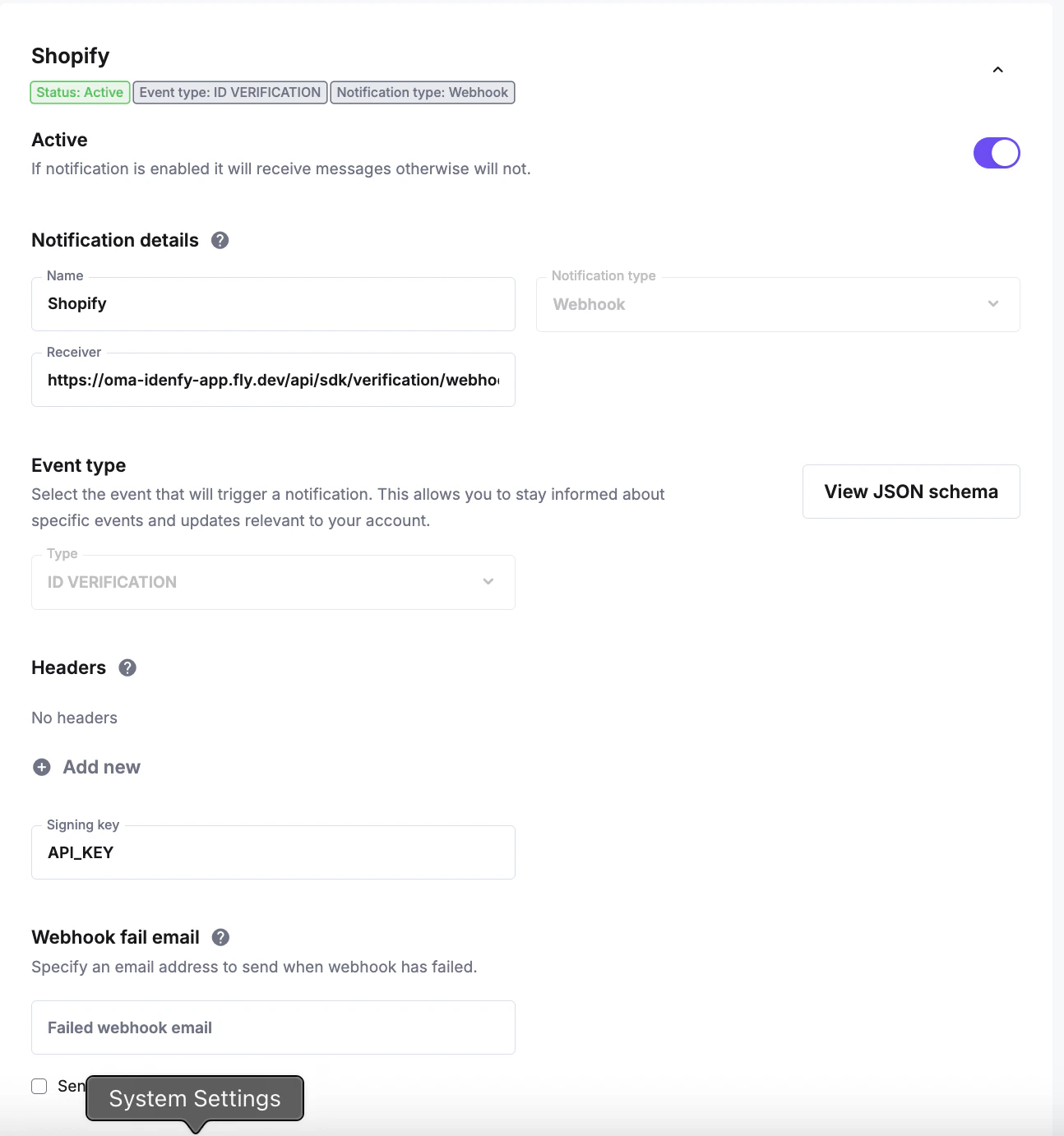Click the Failed webhook email field

coord(273,1027)
